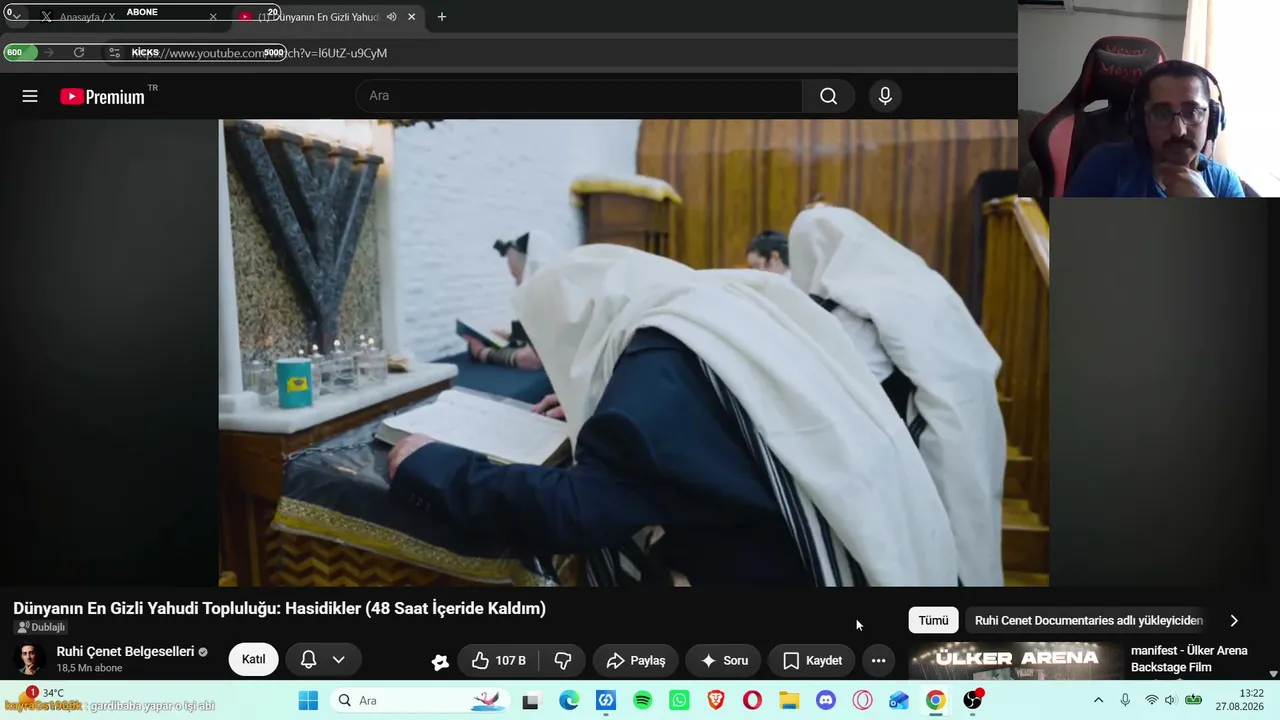Open WhatsApp from the taskbar
The image size is (1280, 720).
[x=680, y=700]
